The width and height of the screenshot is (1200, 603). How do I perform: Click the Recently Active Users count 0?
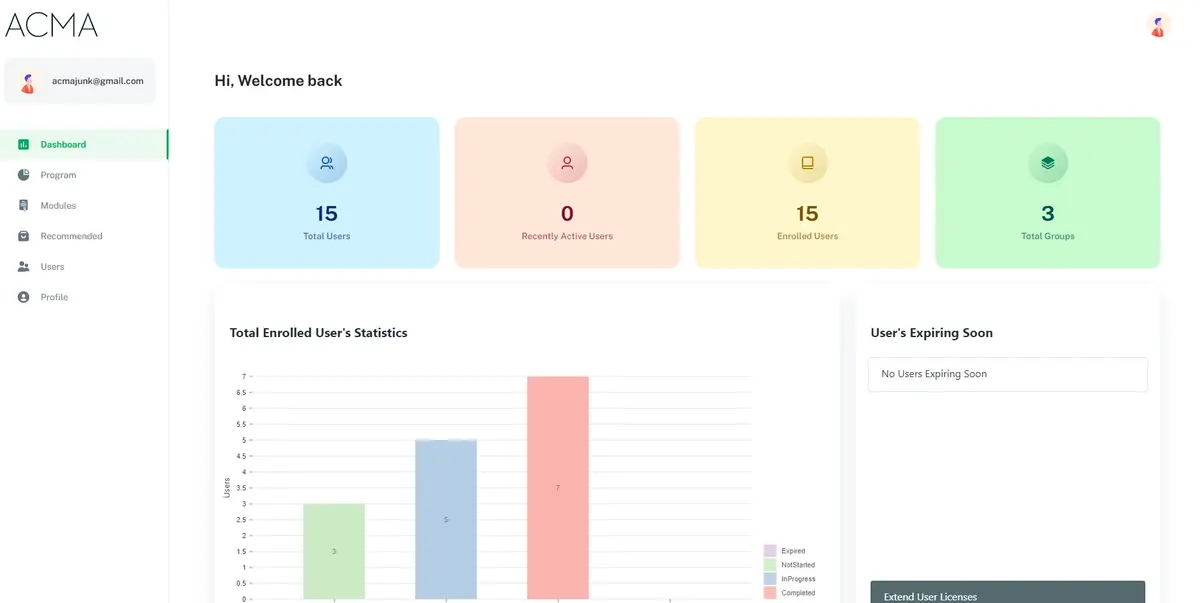[567, 213]
